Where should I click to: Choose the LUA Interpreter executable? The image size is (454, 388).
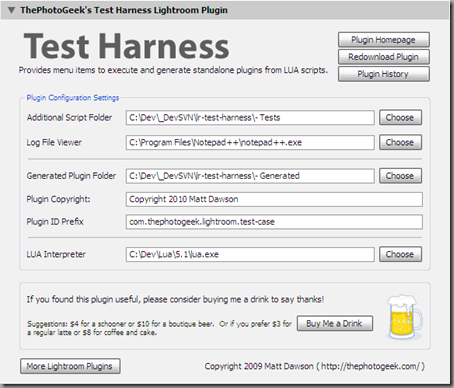(x=400, y=254)
